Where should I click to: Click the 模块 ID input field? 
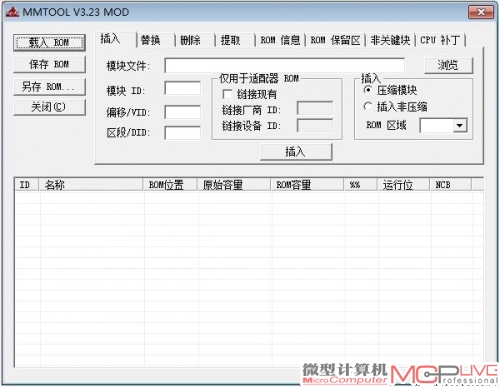[183, 89]
